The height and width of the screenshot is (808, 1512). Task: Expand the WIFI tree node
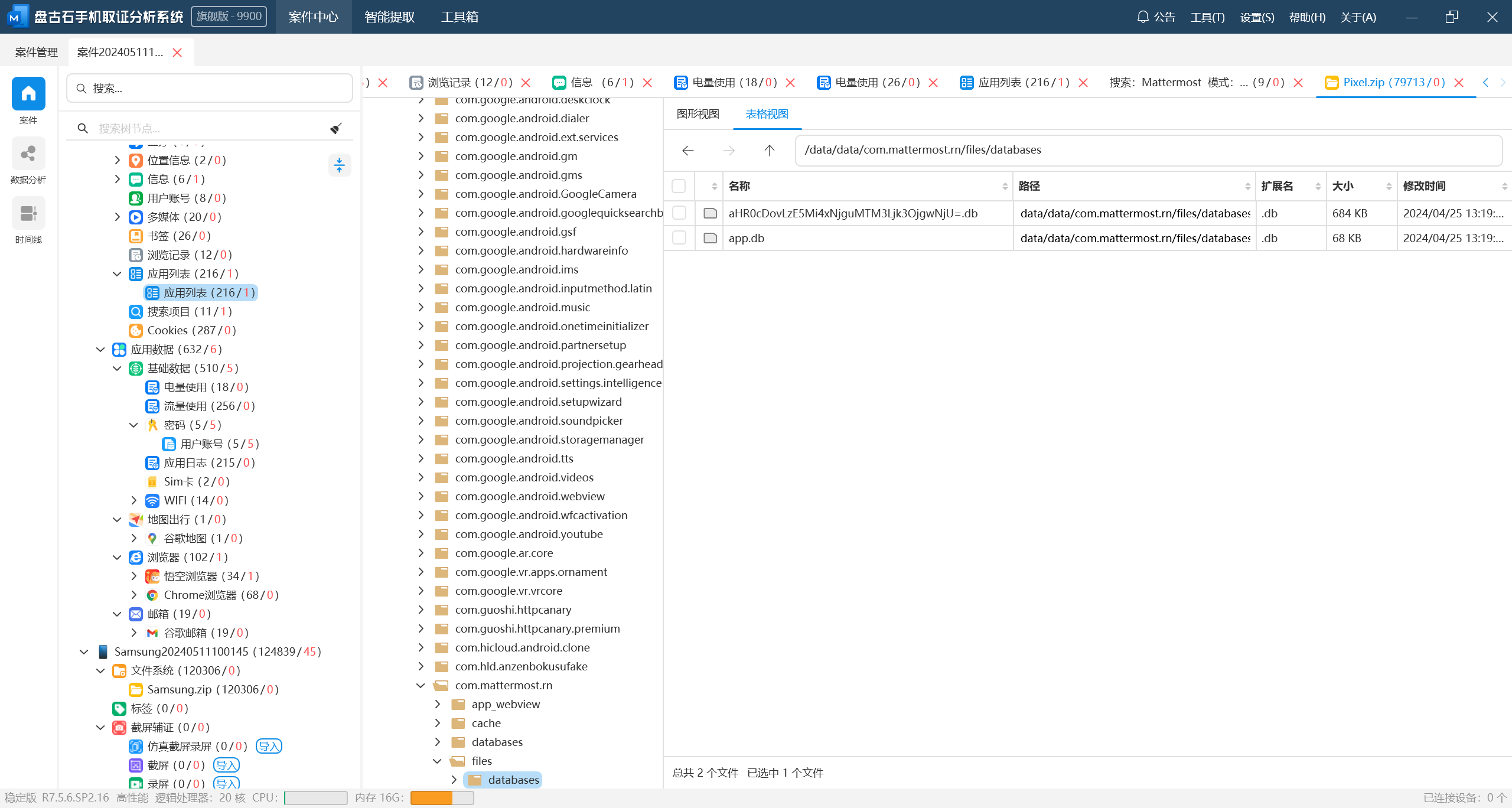134,500
